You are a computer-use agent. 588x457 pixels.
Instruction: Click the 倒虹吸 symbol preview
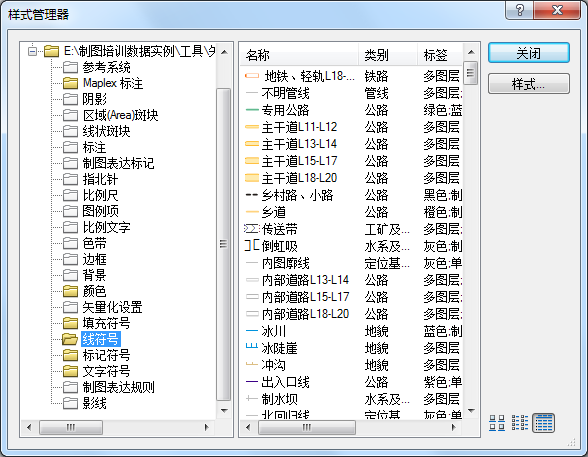click(252, 246)
